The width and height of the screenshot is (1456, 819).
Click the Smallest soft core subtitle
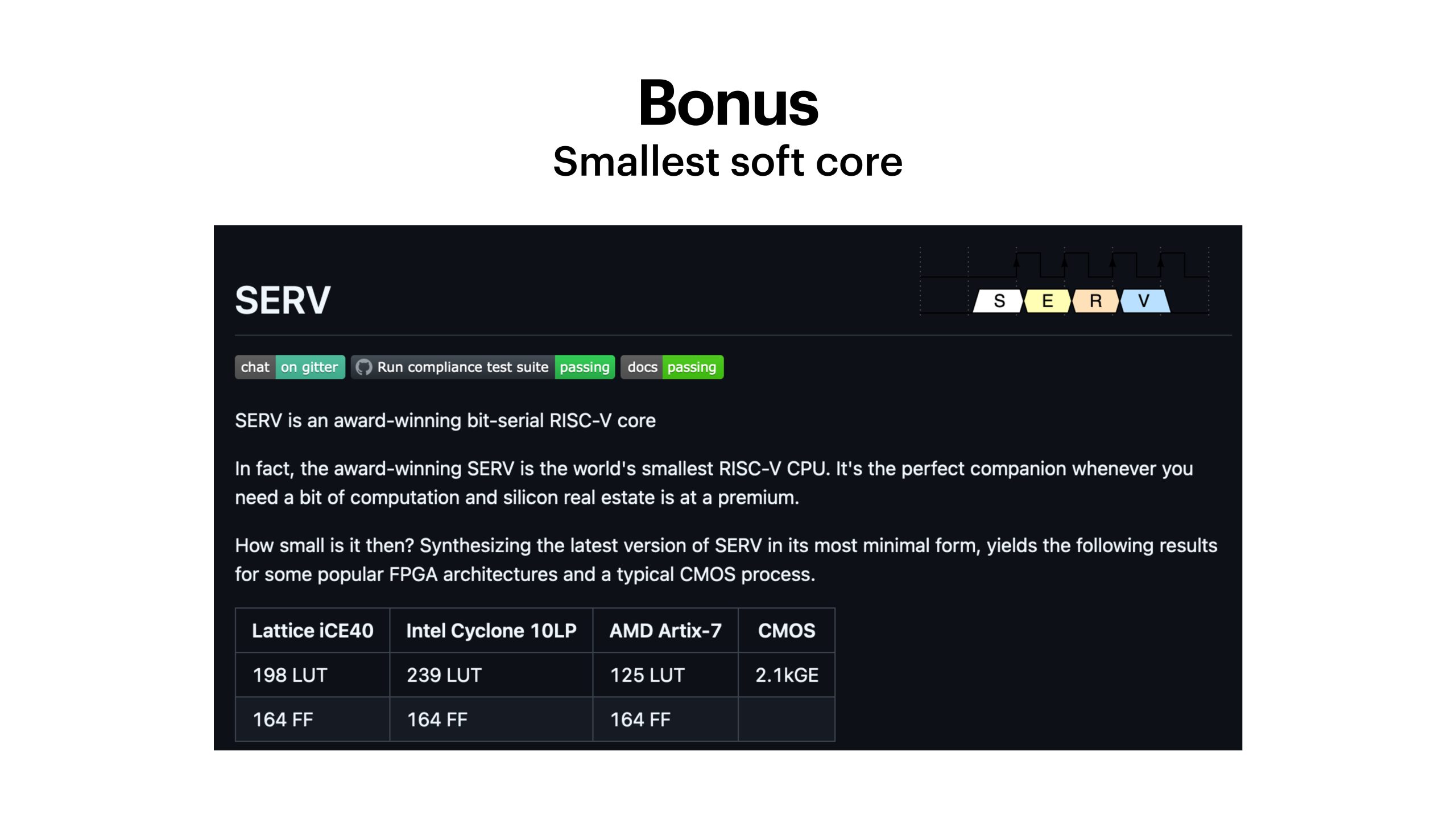728,162
